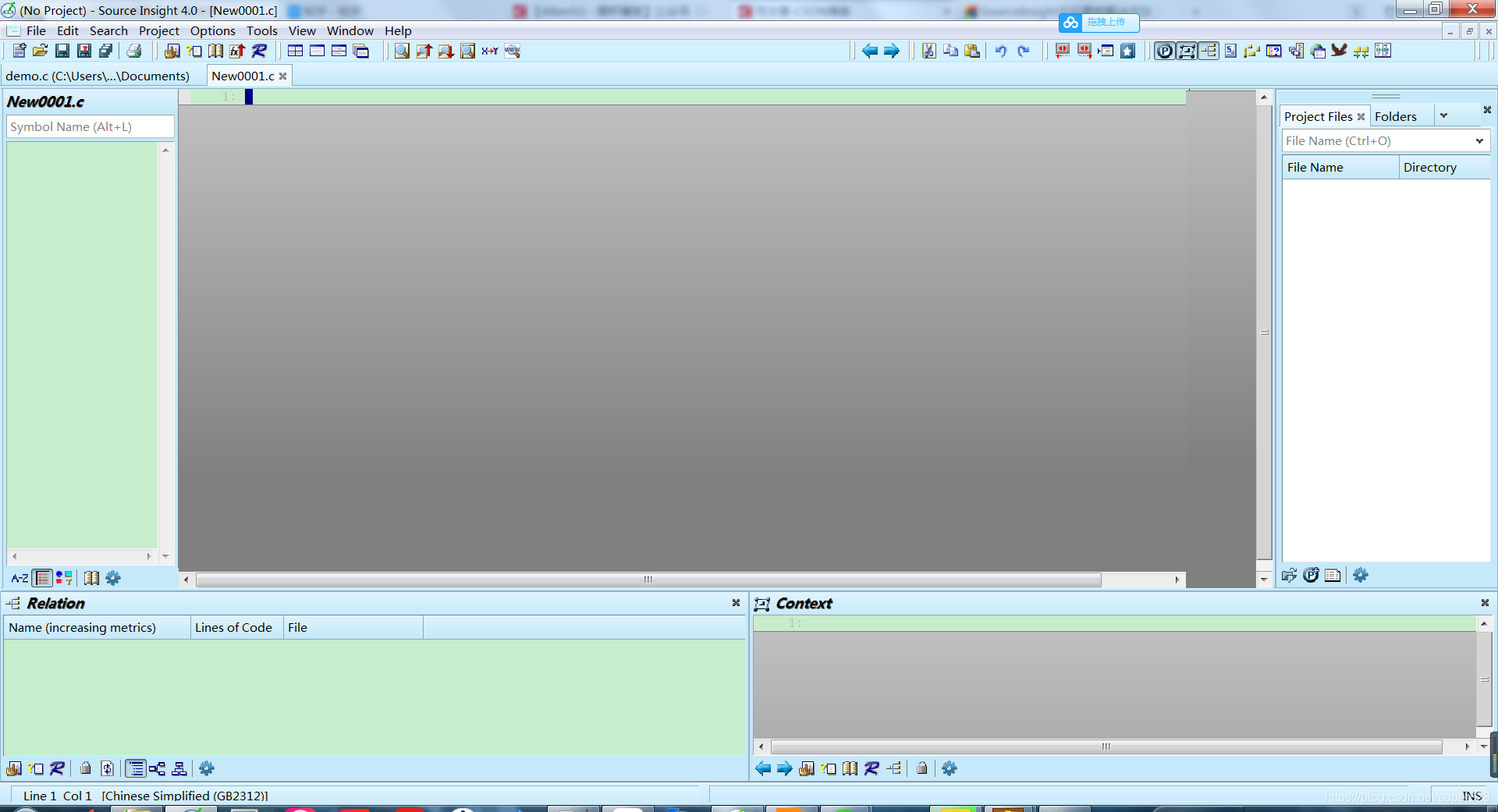This screenshot has width=1498, height=812.
Task: Go back with the blue left arrow in the top toolbar
Action: pyautogui.click(x=870, y=51)
